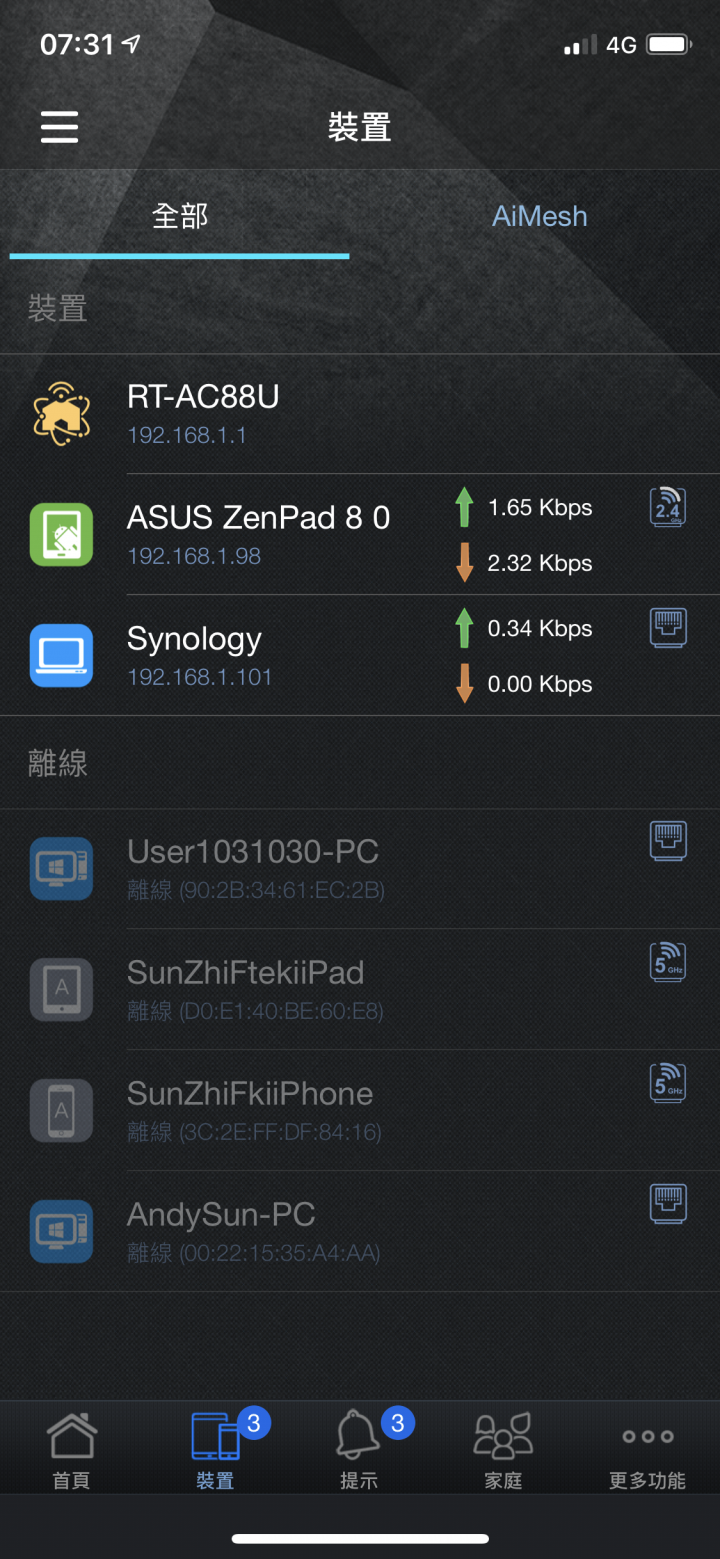Image resolution: width=720 pixels, height=1559 pixels.
Task: Tap the SunZhiFtekiiPad 5GHz Wi-Fi icon
Action: pyautogui.click(x=668, y=962)
